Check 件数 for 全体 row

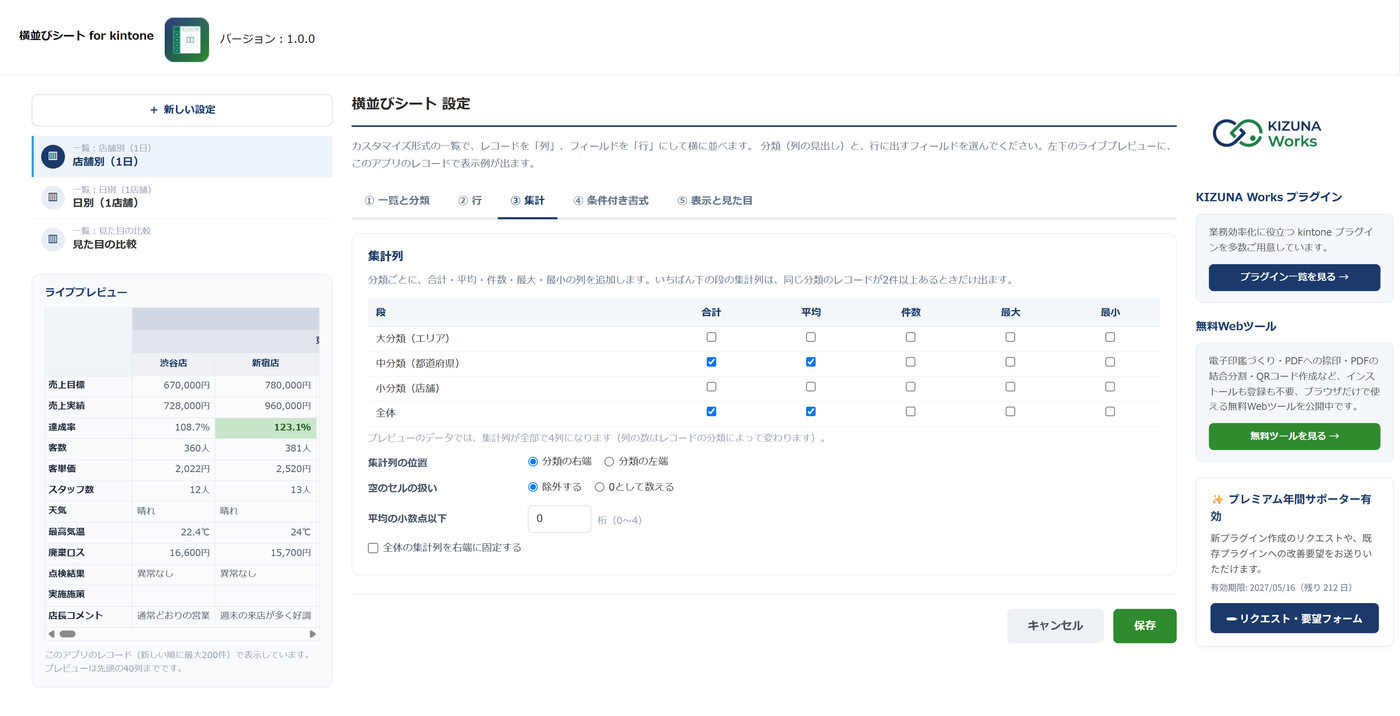910,411
